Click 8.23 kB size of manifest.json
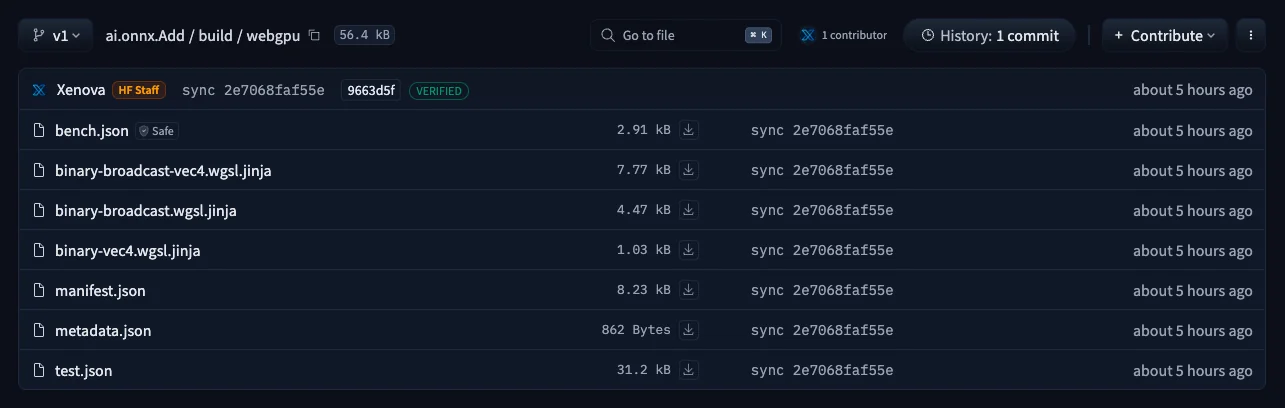This screenshot has width=1285, height=408. pyautogui.click(x=644, y=291)
